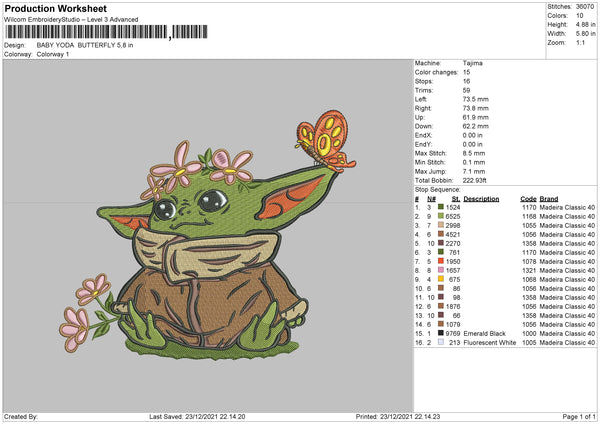Click the Up value 61.9 mm

[476, 117]
